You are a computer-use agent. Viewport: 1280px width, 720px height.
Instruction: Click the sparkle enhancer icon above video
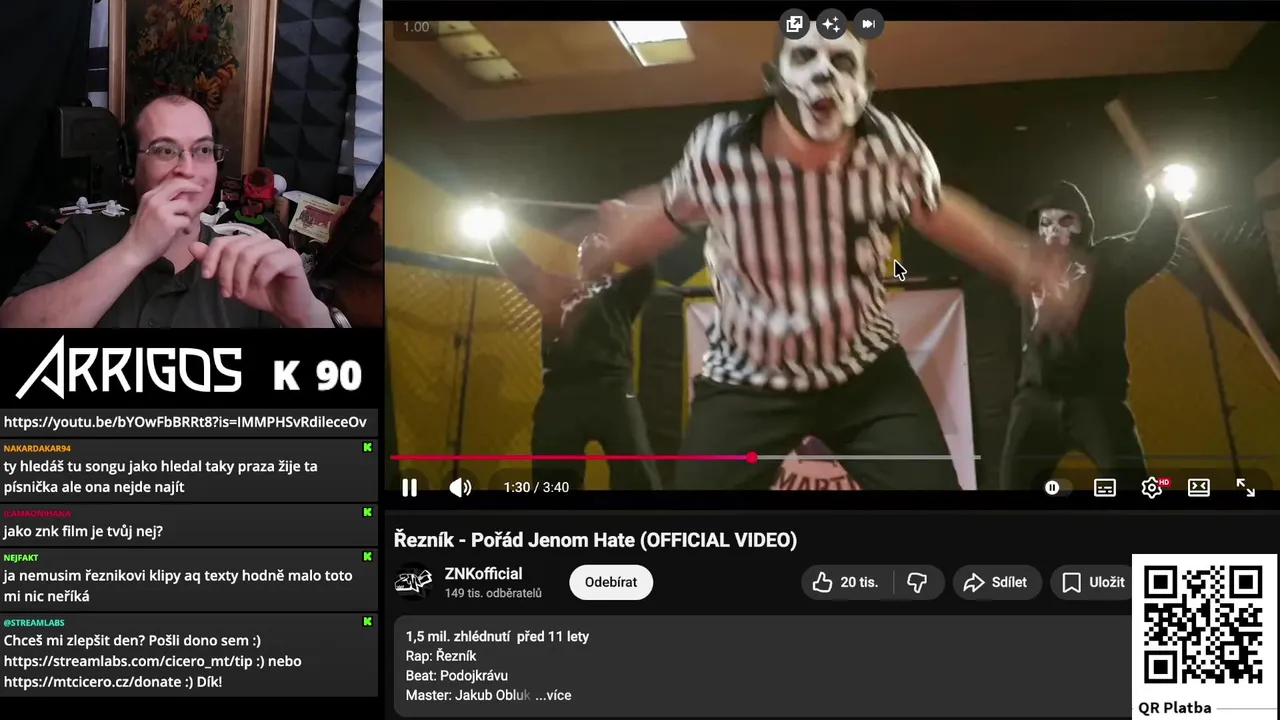pos(830,24)
